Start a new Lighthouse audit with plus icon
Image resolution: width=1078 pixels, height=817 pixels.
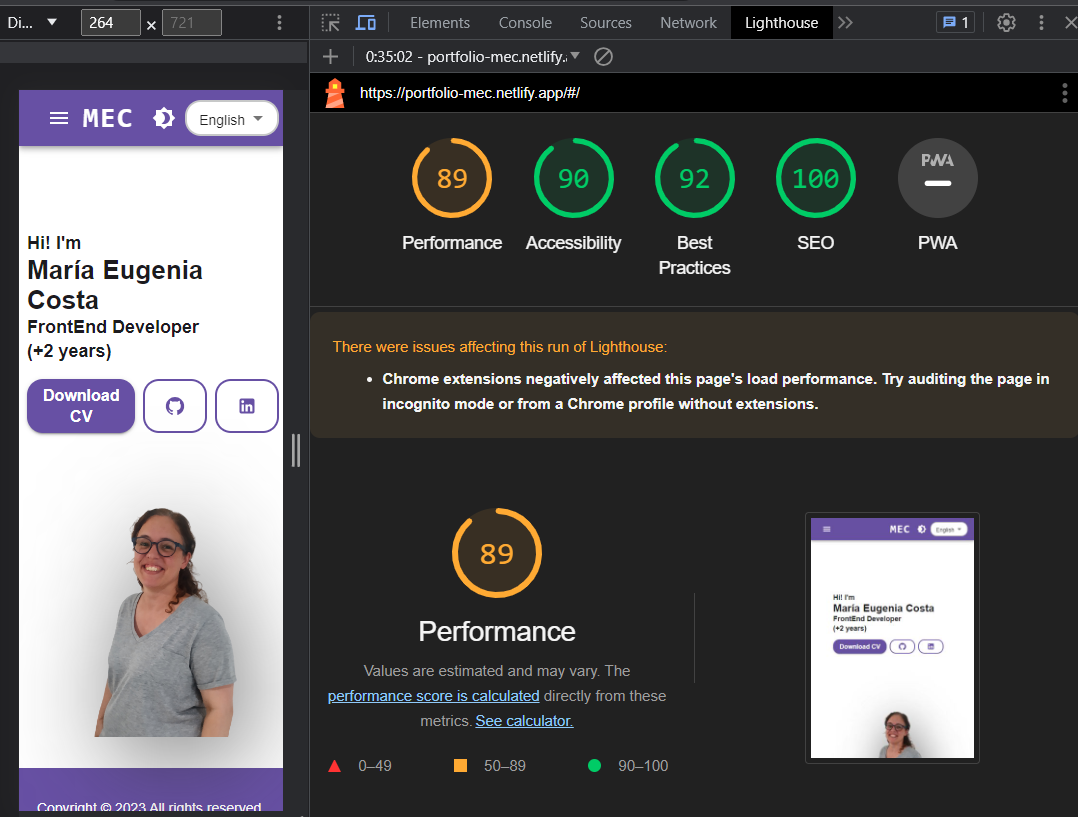[x=330, y=57]
